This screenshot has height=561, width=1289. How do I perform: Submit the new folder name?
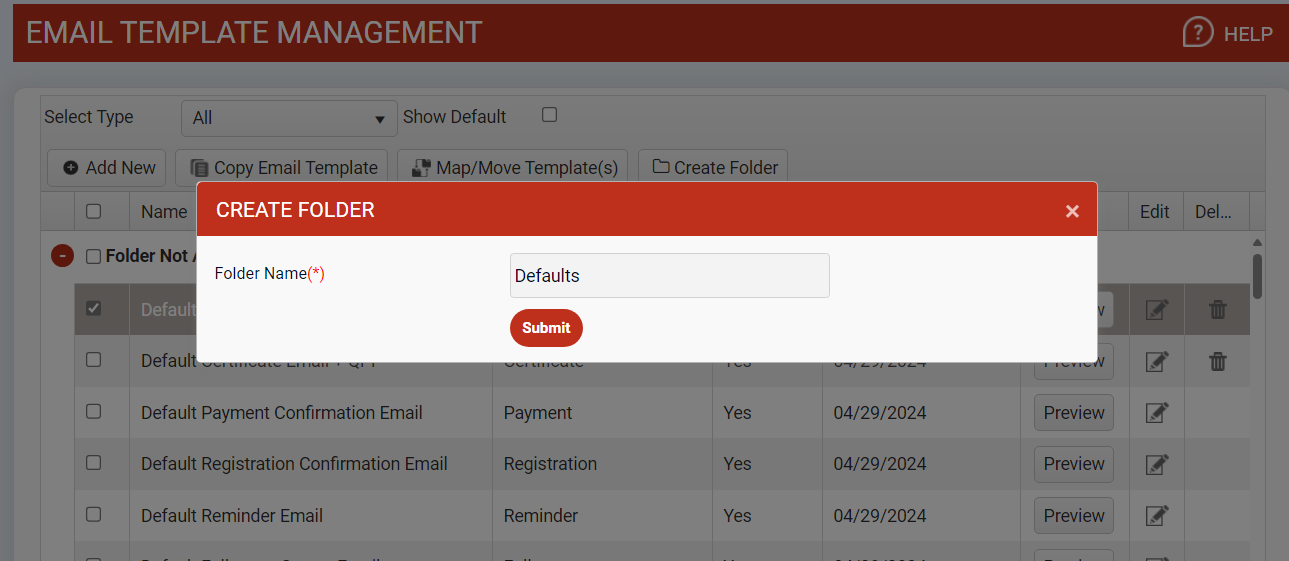tap(546, 328)
